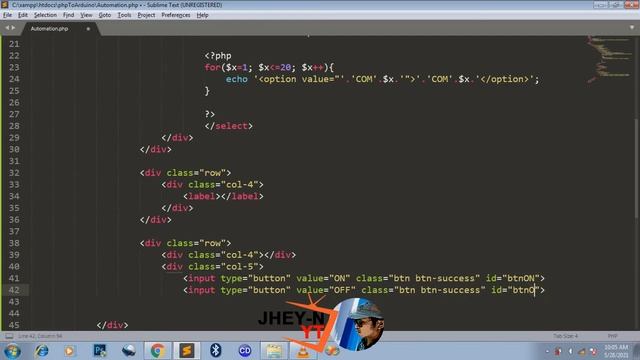Open the Project menu
The height and width of the screenshot is (360, 640).
pos(146,15)
